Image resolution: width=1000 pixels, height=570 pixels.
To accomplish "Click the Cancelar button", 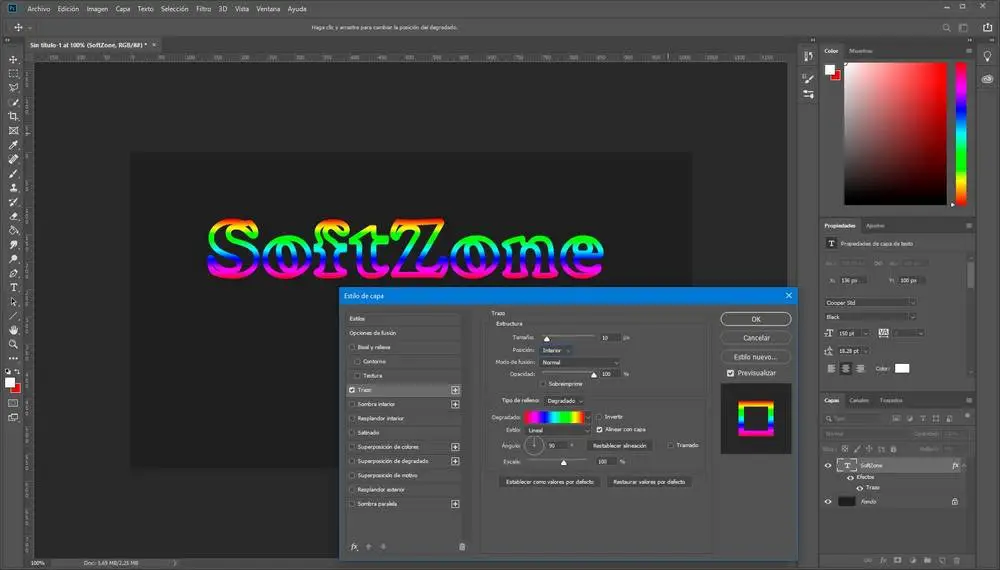I will pos(756,338).
